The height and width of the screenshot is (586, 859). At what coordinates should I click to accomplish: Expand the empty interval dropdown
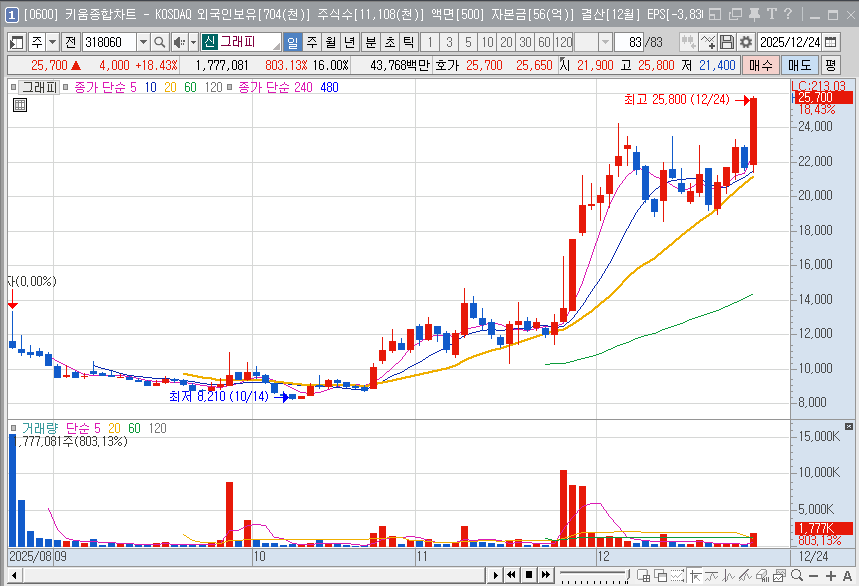coord(605,42)
